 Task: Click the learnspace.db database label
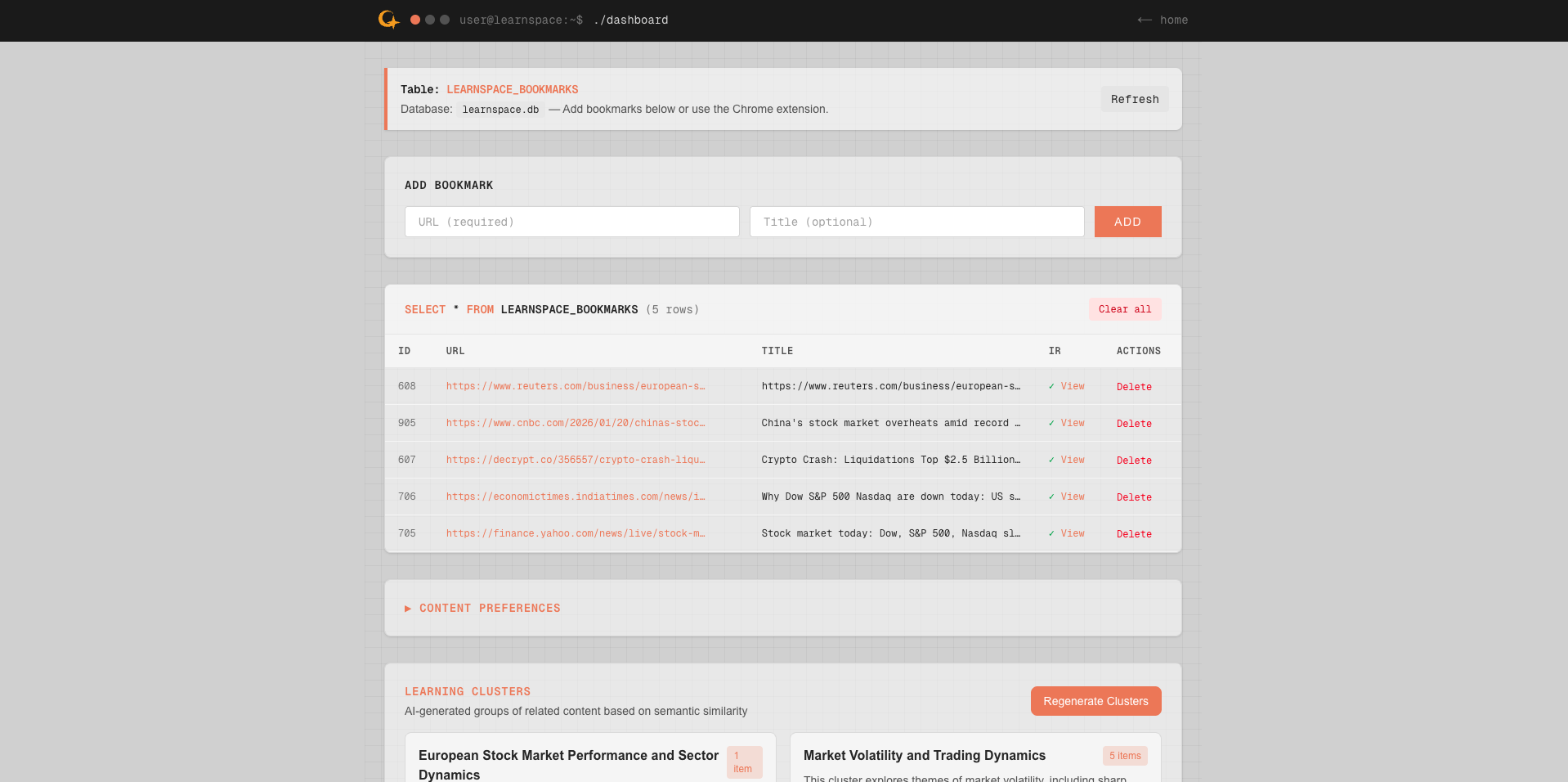coord(500,110)
